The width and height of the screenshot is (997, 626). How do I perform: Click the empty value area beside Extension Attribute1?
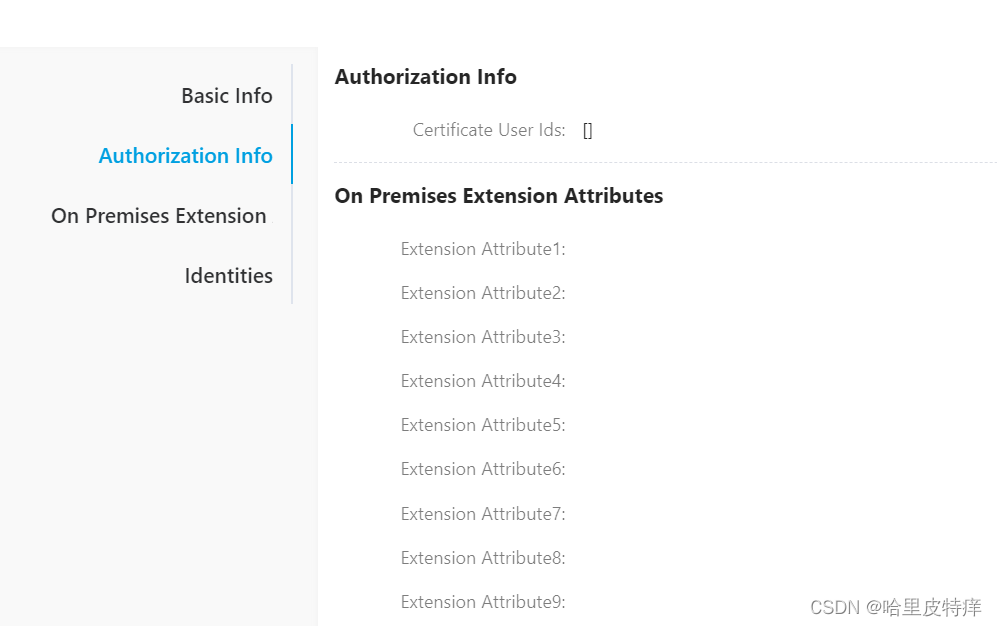(x=700, y=249)
